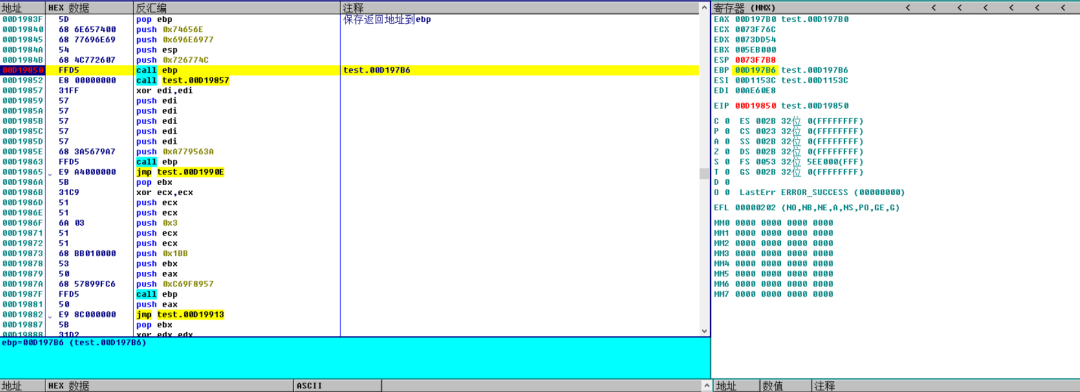Select the highlighted EBP value 00D197B6
Screen dimensions: 1080x392
756,70
